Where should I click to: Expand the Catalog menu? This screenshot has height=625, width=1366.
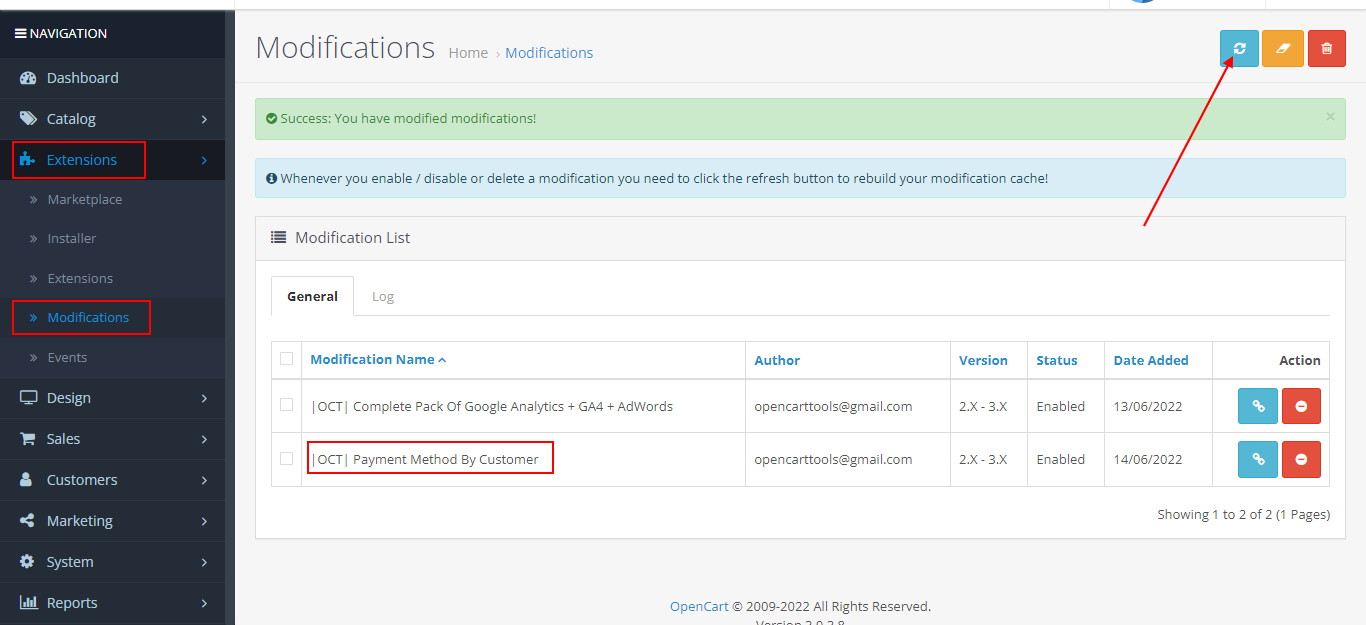[x=71, y=119]
